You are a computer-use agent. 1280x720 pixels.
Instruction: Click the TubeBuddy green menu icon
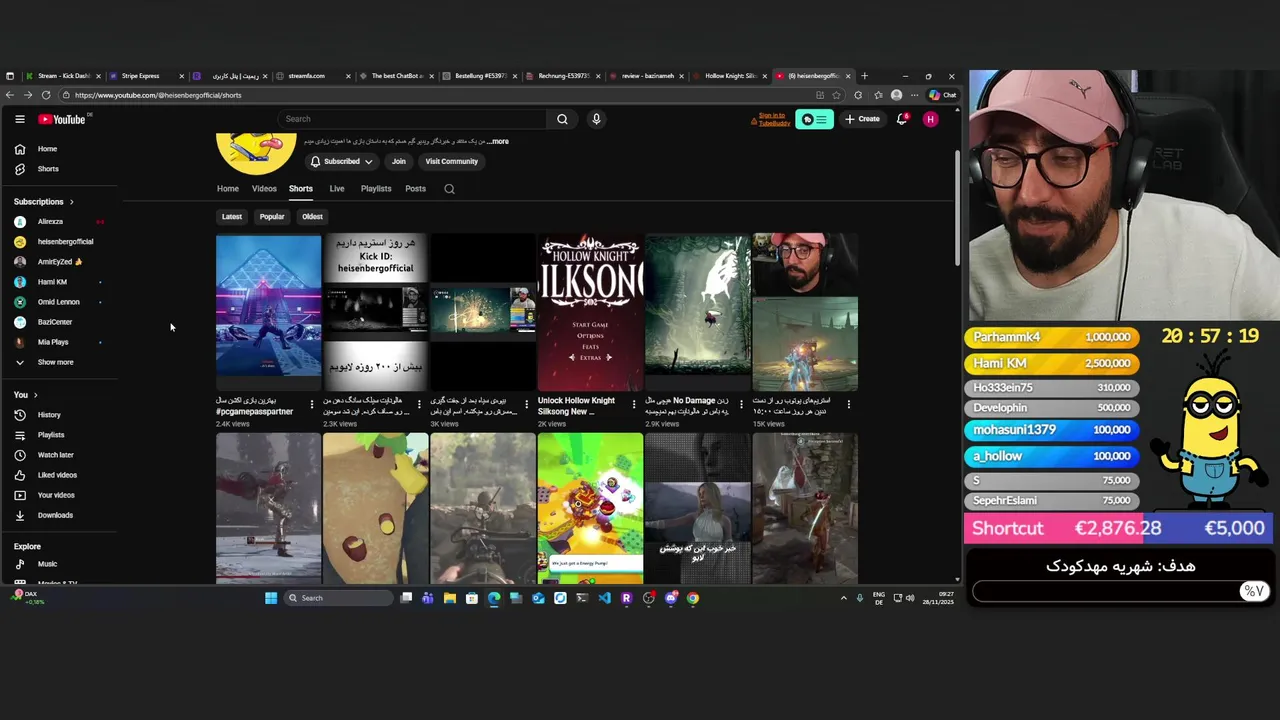[x=814, y=119]
